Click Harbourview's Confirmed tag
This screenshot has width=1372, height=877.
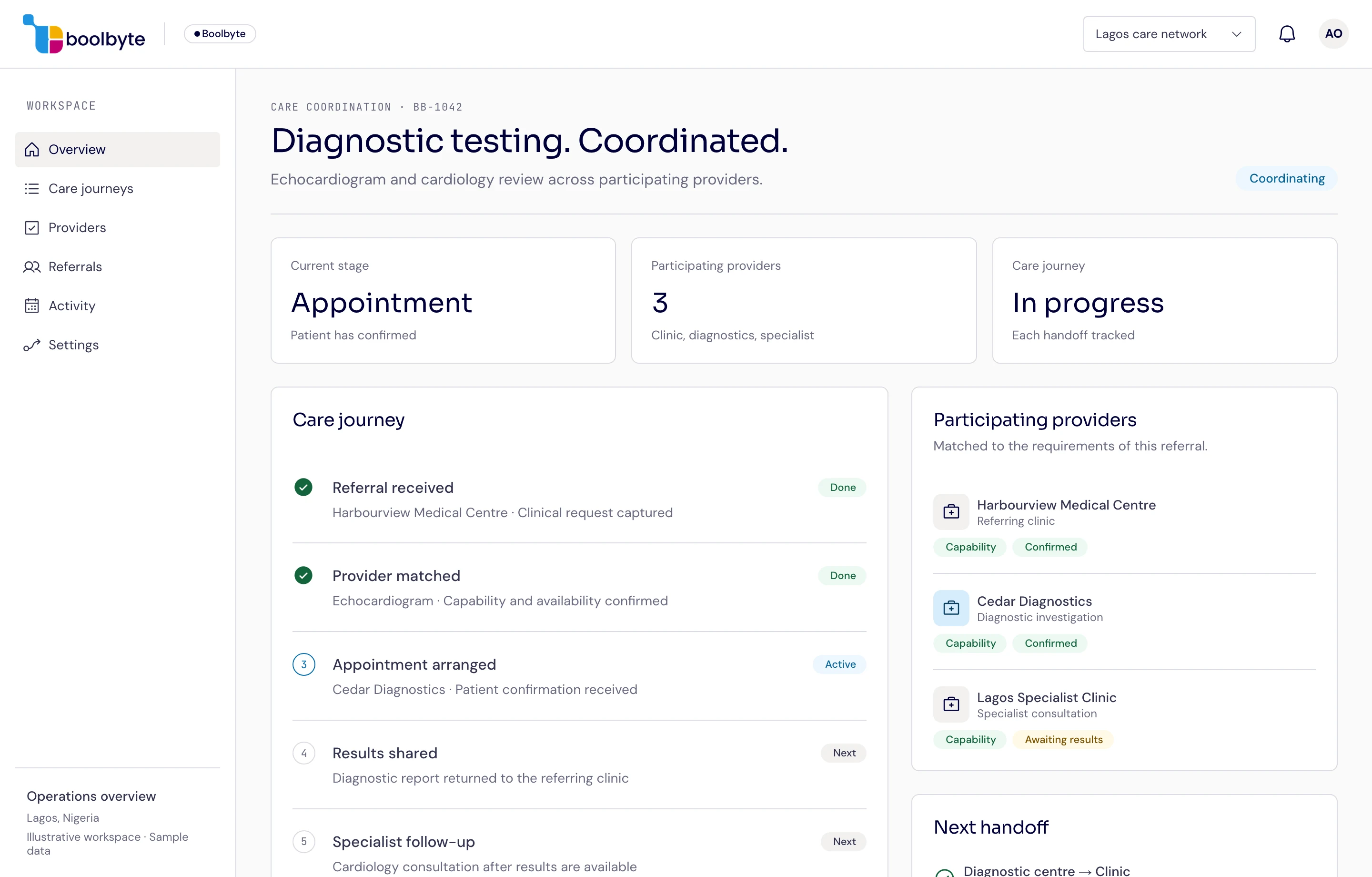pos(1050,548)
